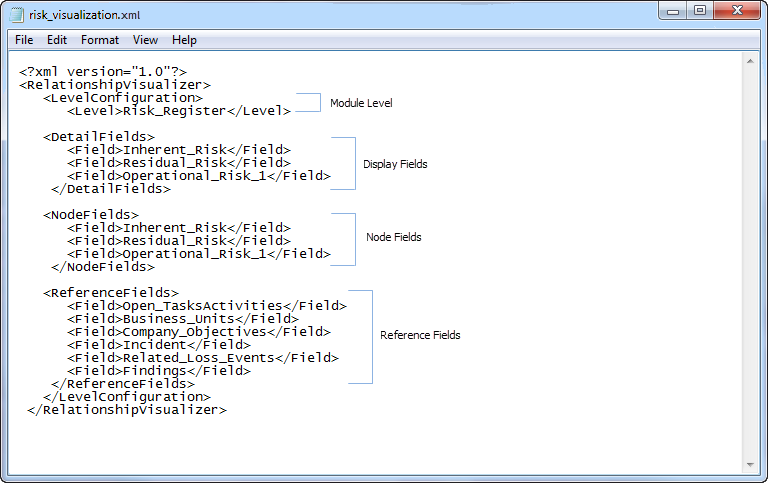Click the opening <RelationshipVisualizer> tag
Screen dimensions: 768x483
click(115, 85)
